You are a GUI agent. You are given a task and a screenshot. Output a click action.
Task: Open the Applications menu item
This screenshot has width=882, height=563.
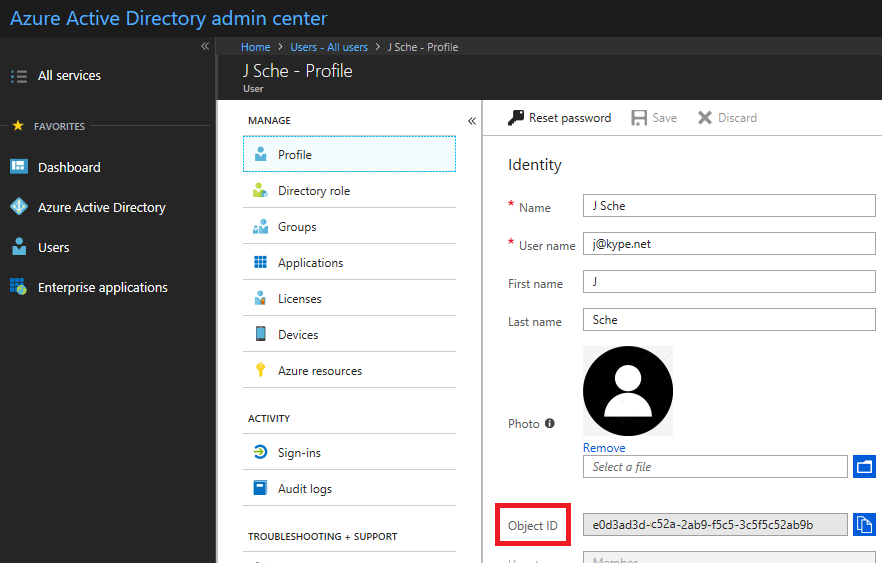(x=349, y=262)
